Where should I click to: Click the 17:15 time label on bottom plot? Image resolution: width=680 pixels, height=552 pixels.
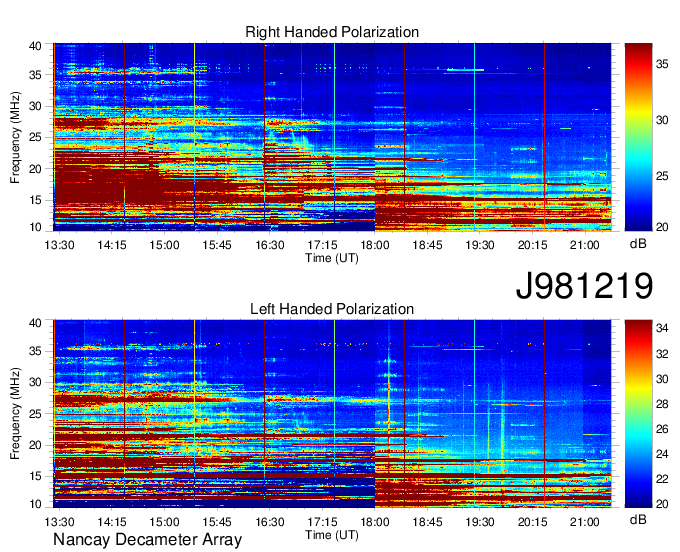[x=322, y=522]
